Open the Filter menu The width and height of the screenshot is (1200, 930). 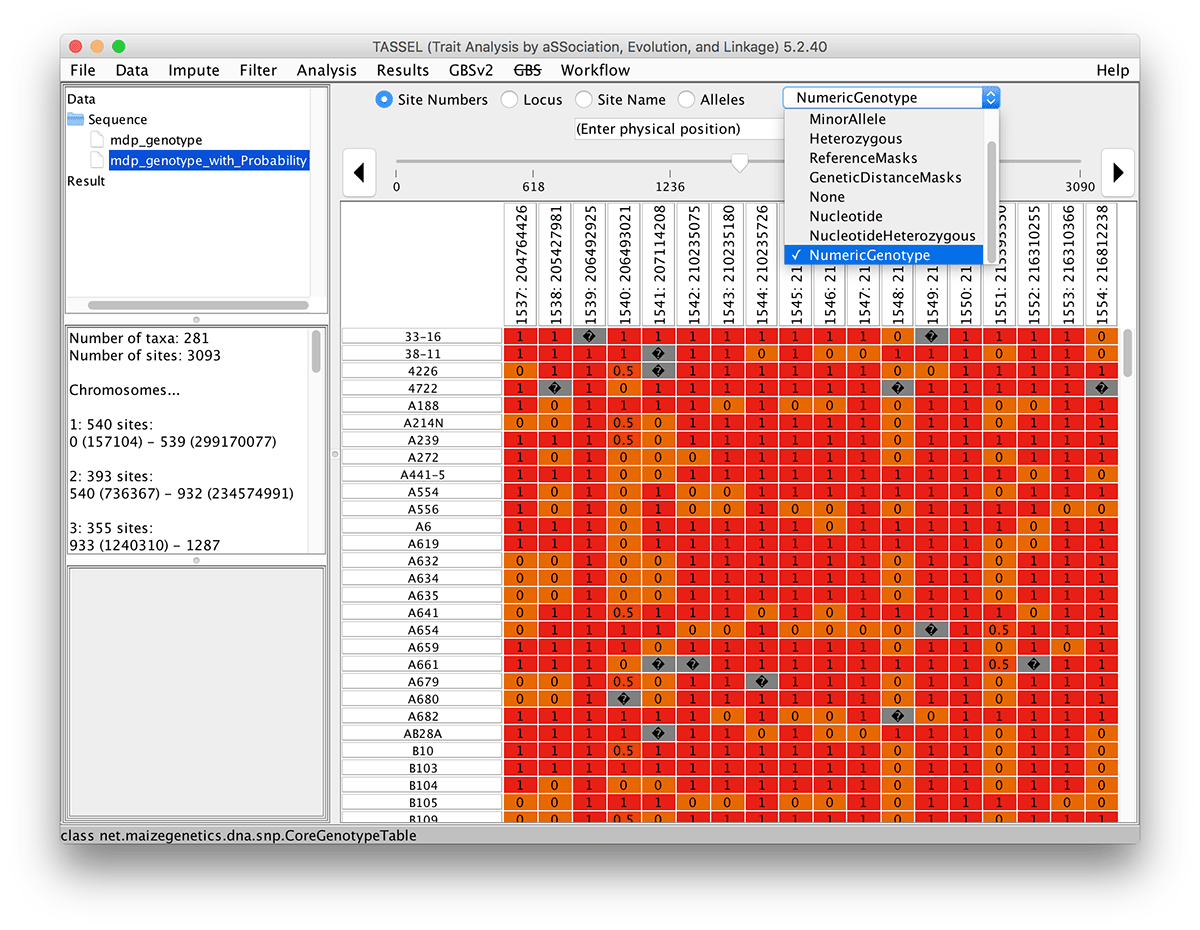point(258,70)
